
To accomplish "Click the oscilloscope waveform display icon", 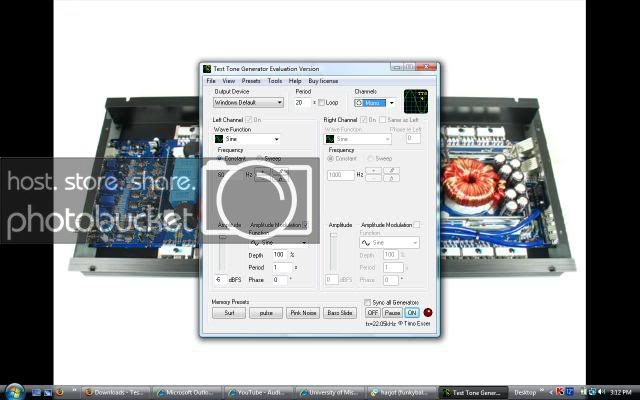I will 416,102.
